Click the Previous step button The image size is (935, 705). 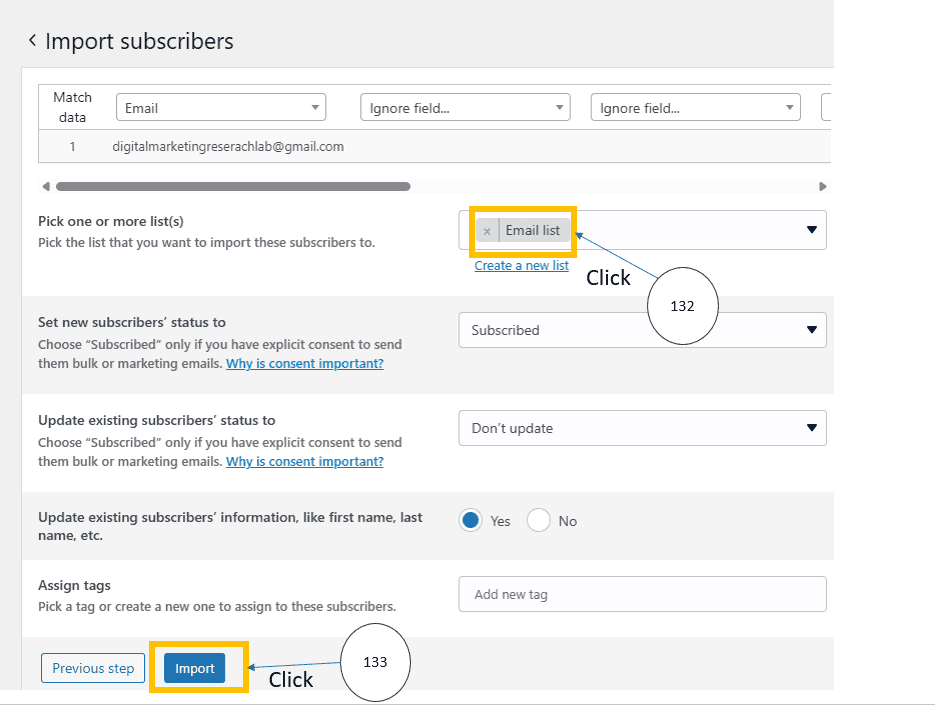(93, 669)
